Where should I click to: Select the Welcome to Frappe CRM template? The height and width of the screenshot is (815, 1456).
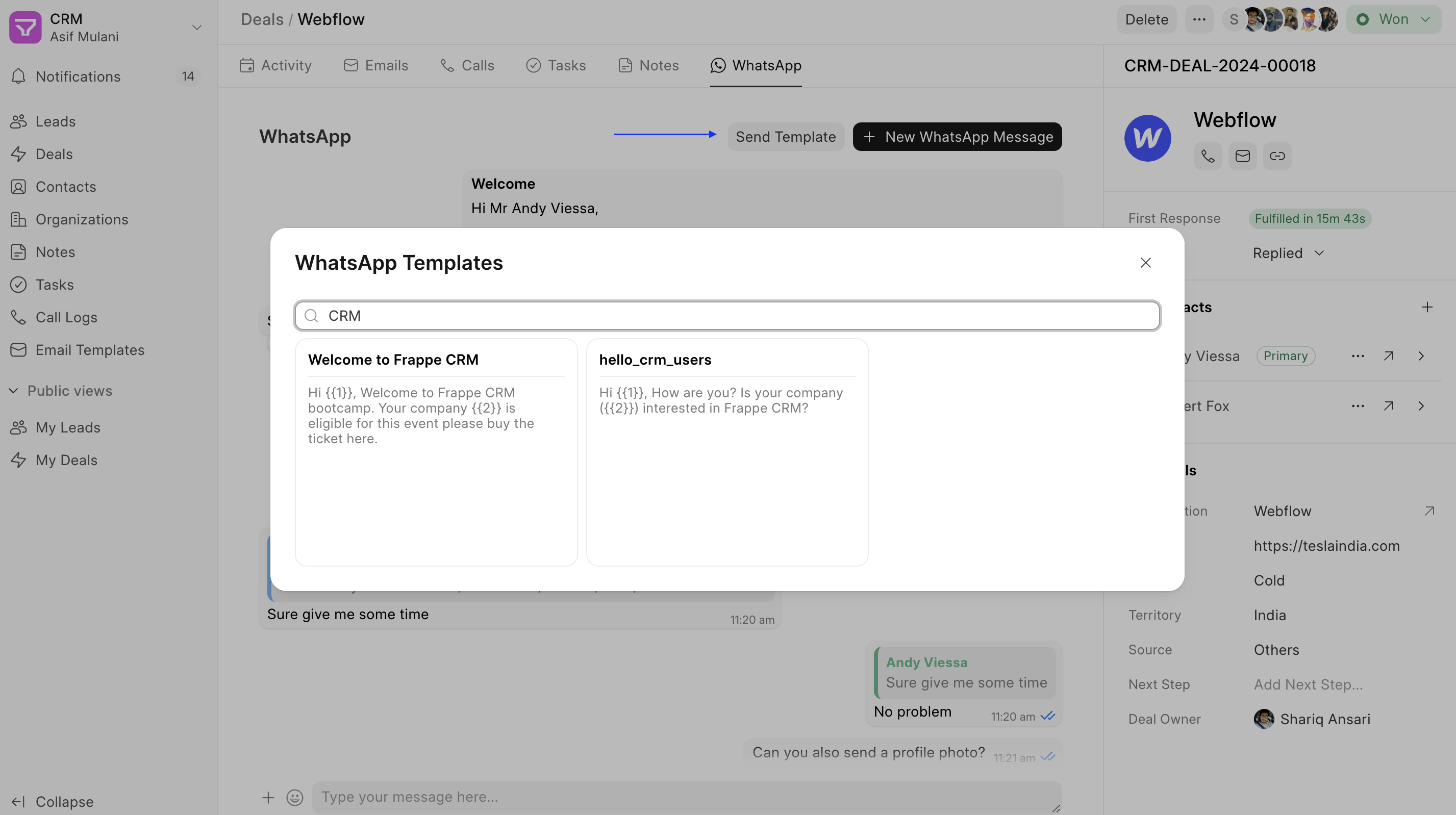coord(436,452)
